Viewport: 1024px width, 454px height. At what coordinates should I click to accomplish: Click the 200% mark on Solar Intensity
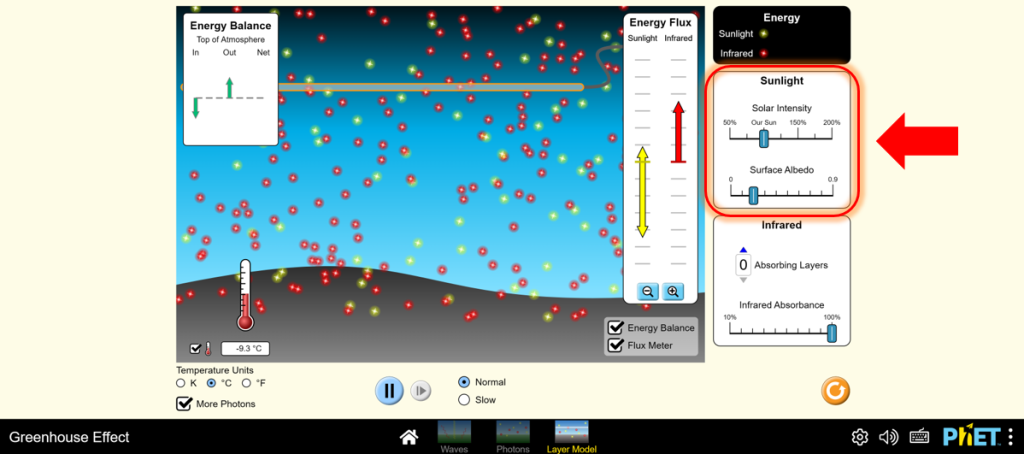coord(831,122)
